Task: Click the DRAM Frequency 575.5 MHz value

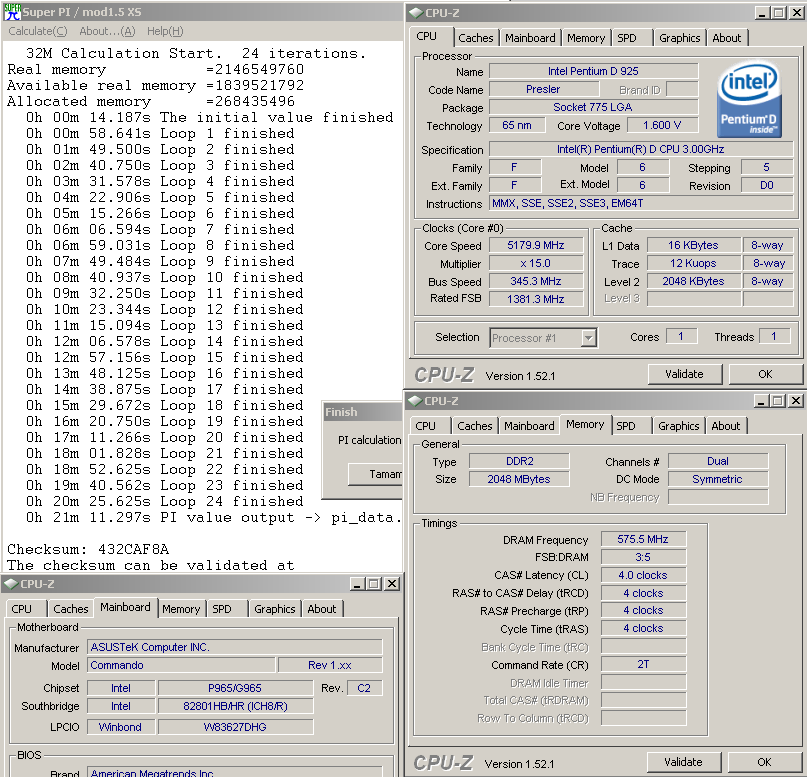Action: coord(643,539)
